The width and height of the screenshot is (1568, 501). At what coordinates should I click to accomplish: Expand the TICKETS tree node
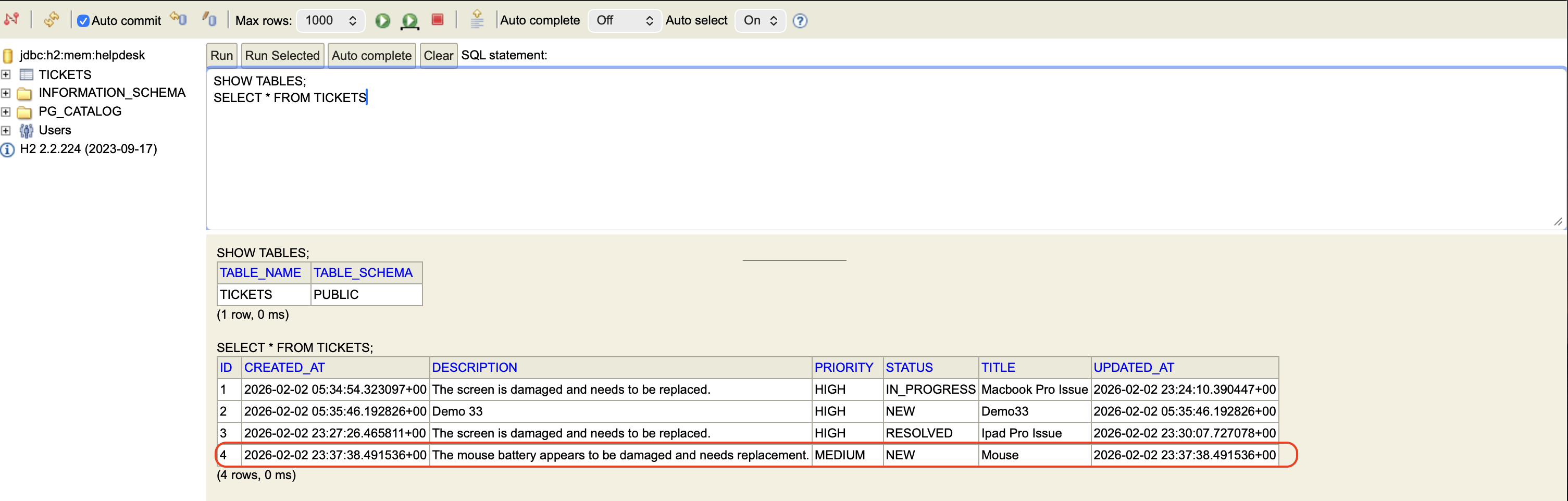coord(6,74)
